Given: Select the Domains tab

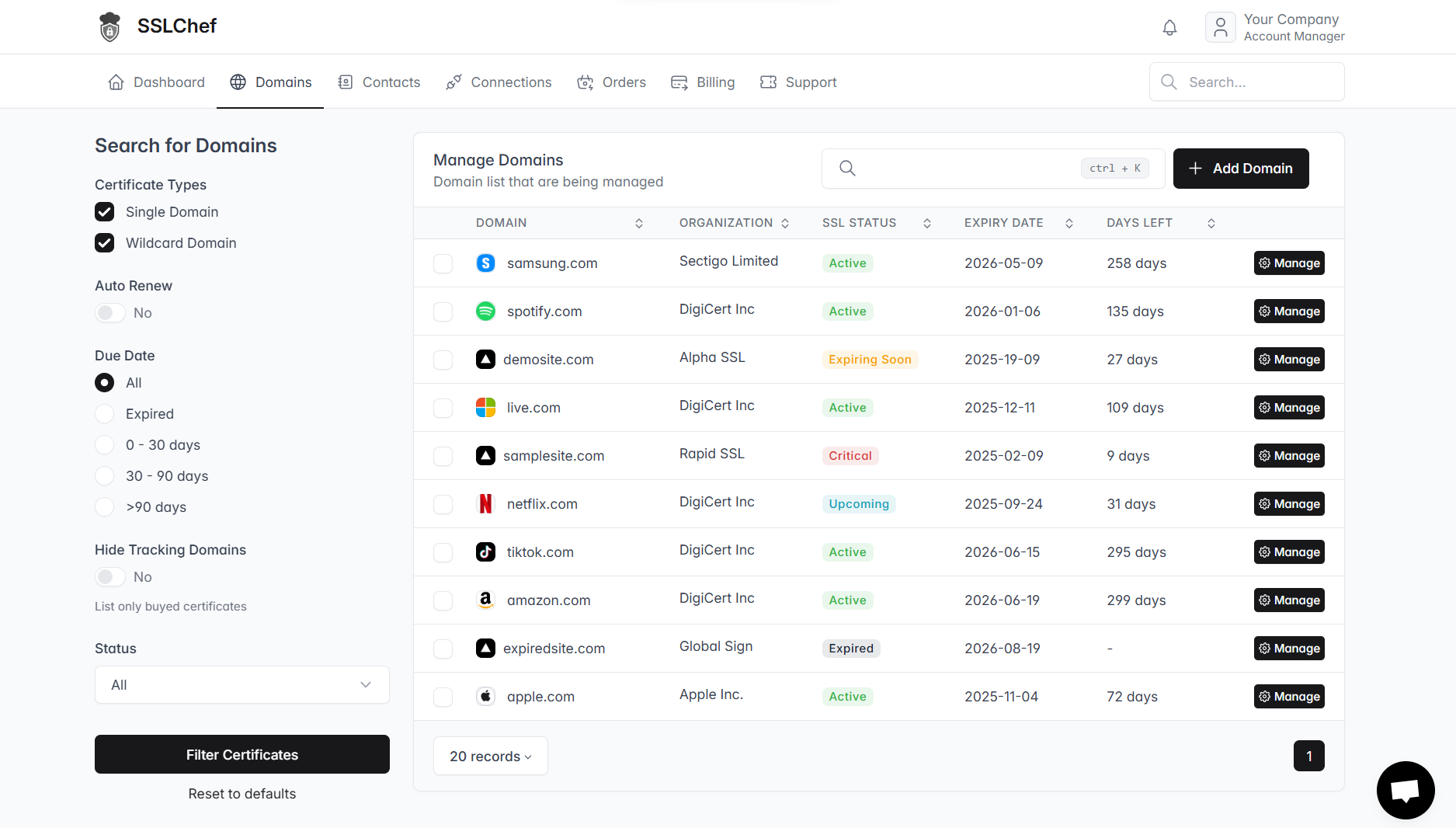Looking at the screenshot, I should pos(270,82).
